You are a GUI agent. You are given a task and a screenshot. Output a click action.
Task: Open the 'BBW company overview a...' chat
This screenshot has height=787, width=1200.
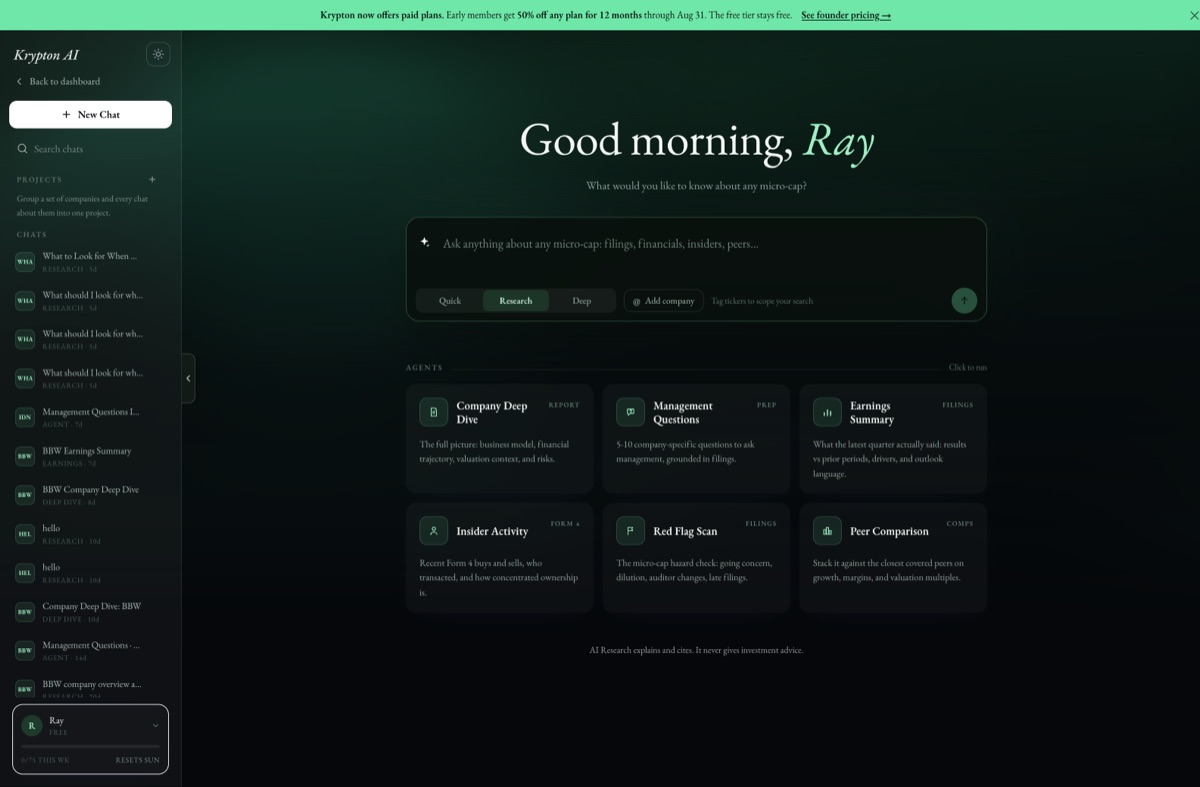pyautogui.click(x=90, y=688)
